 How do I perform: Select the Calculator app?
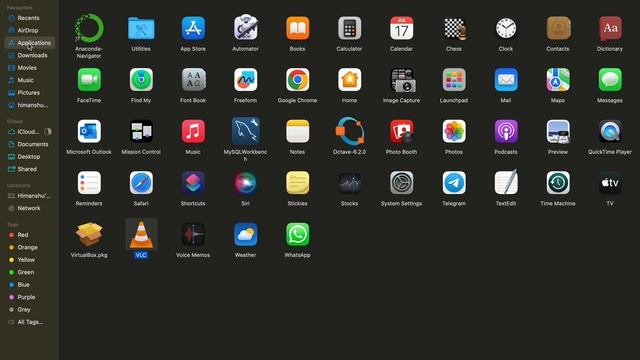[349, 28]
